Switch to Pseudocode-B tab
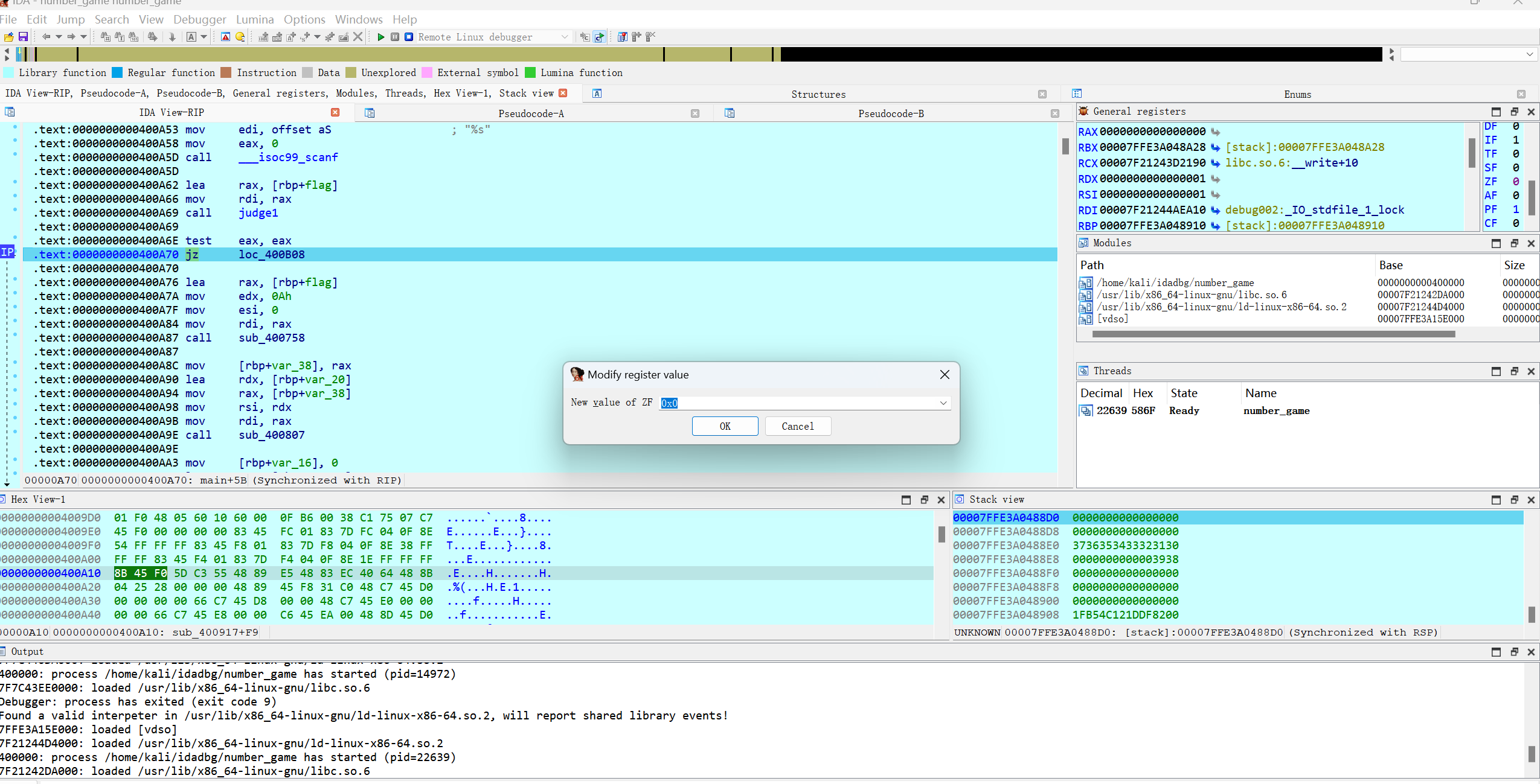Image resolution: width=1540 pixels, height=784 pixels. [x=891, y=113]
